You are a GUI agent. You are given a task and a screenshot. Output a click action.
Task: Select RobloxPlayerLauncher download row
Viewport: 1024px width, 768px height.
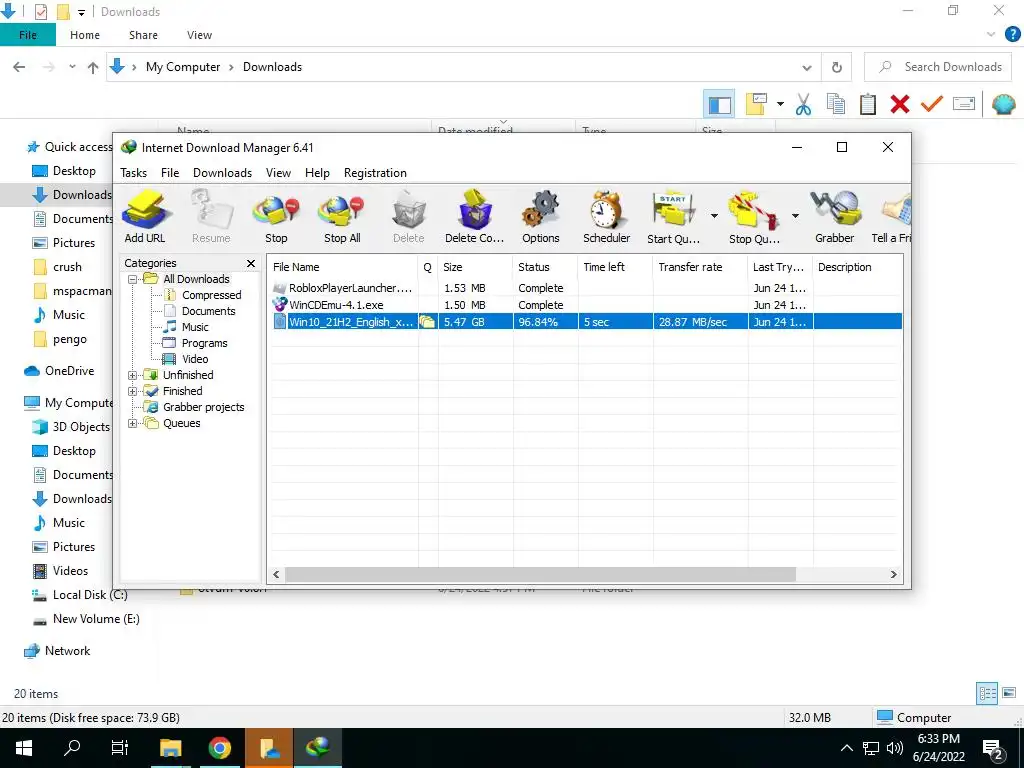coord(586,288)
